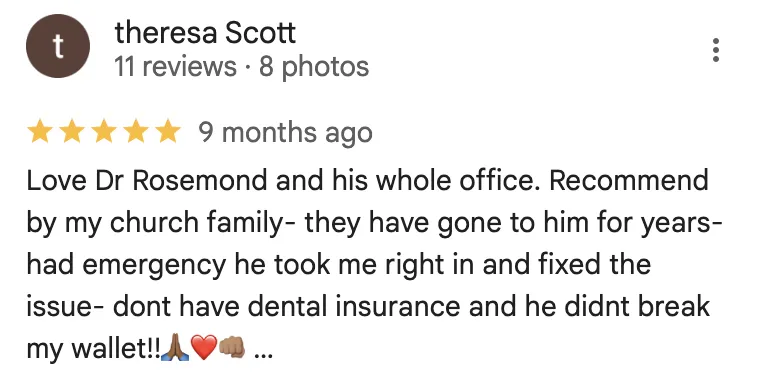Click the fourth gold rating star

(x=136, y=132)
